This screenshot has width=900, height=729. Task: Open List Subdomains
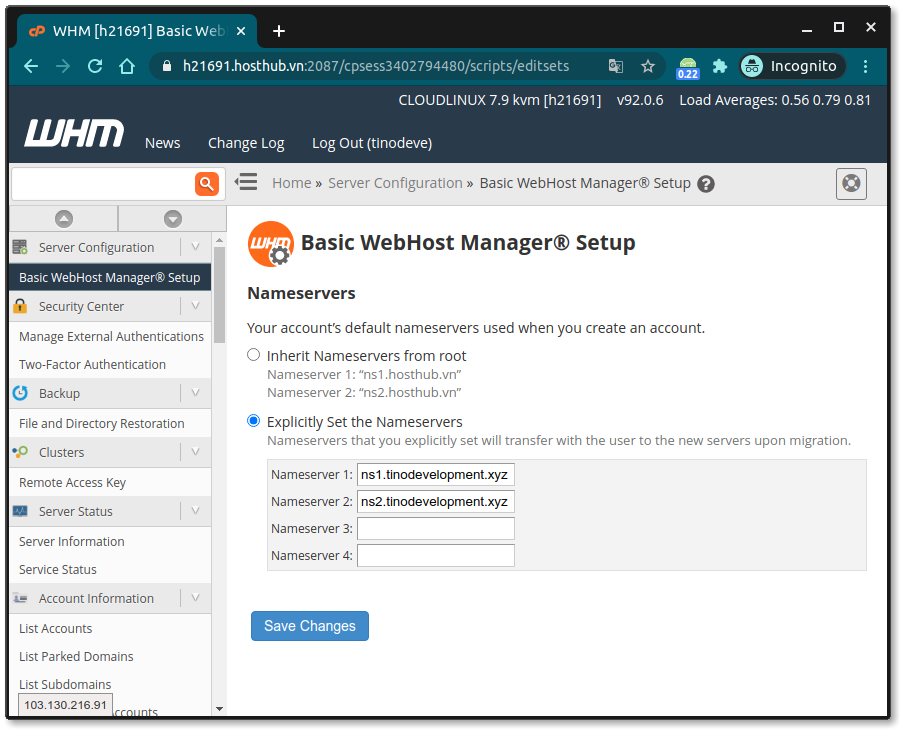point(65,684)
